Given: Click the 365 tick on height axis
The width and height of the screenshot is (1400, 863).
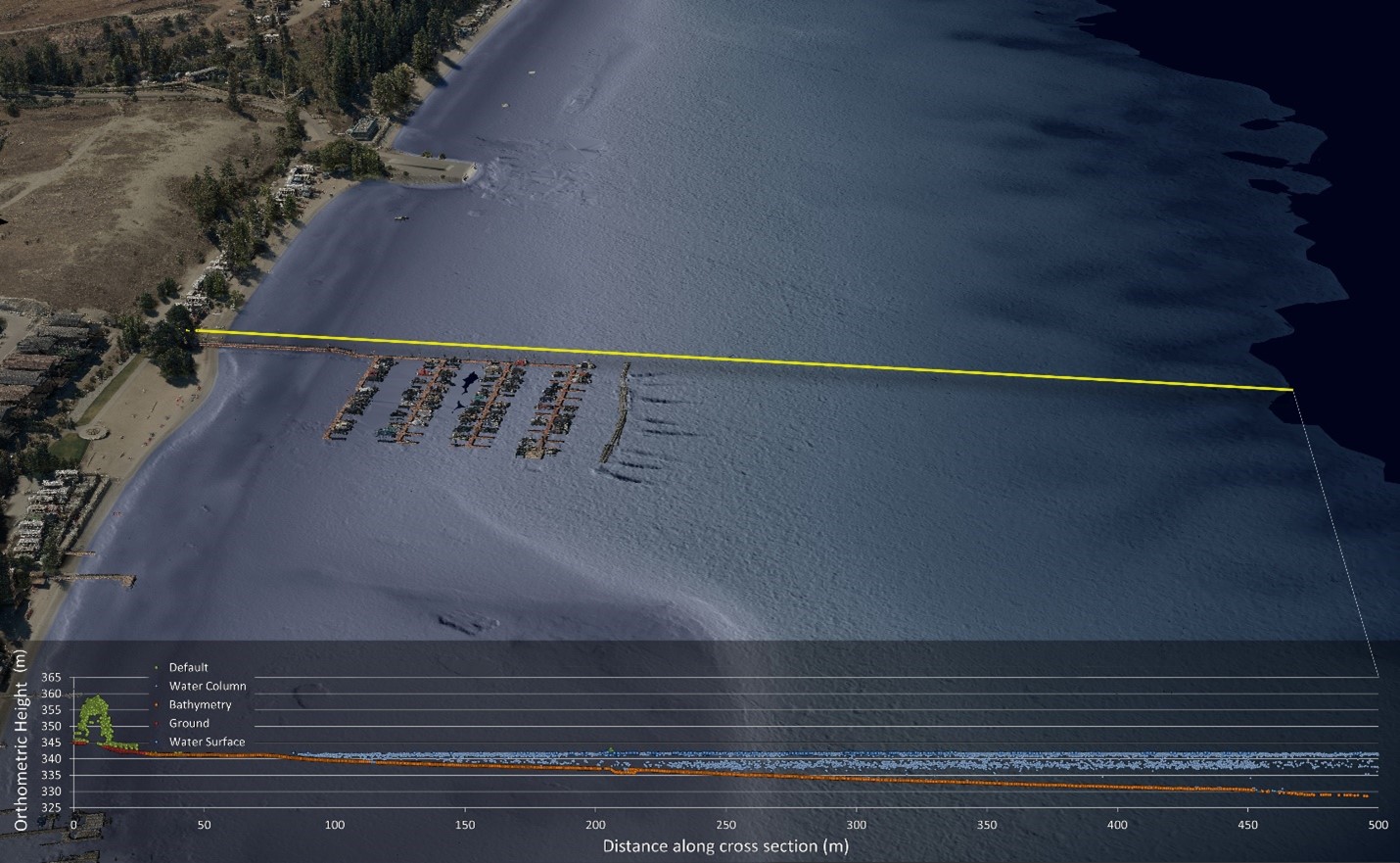Looking at the screenshot, I should pyautogui.click(x=51, y=678).
